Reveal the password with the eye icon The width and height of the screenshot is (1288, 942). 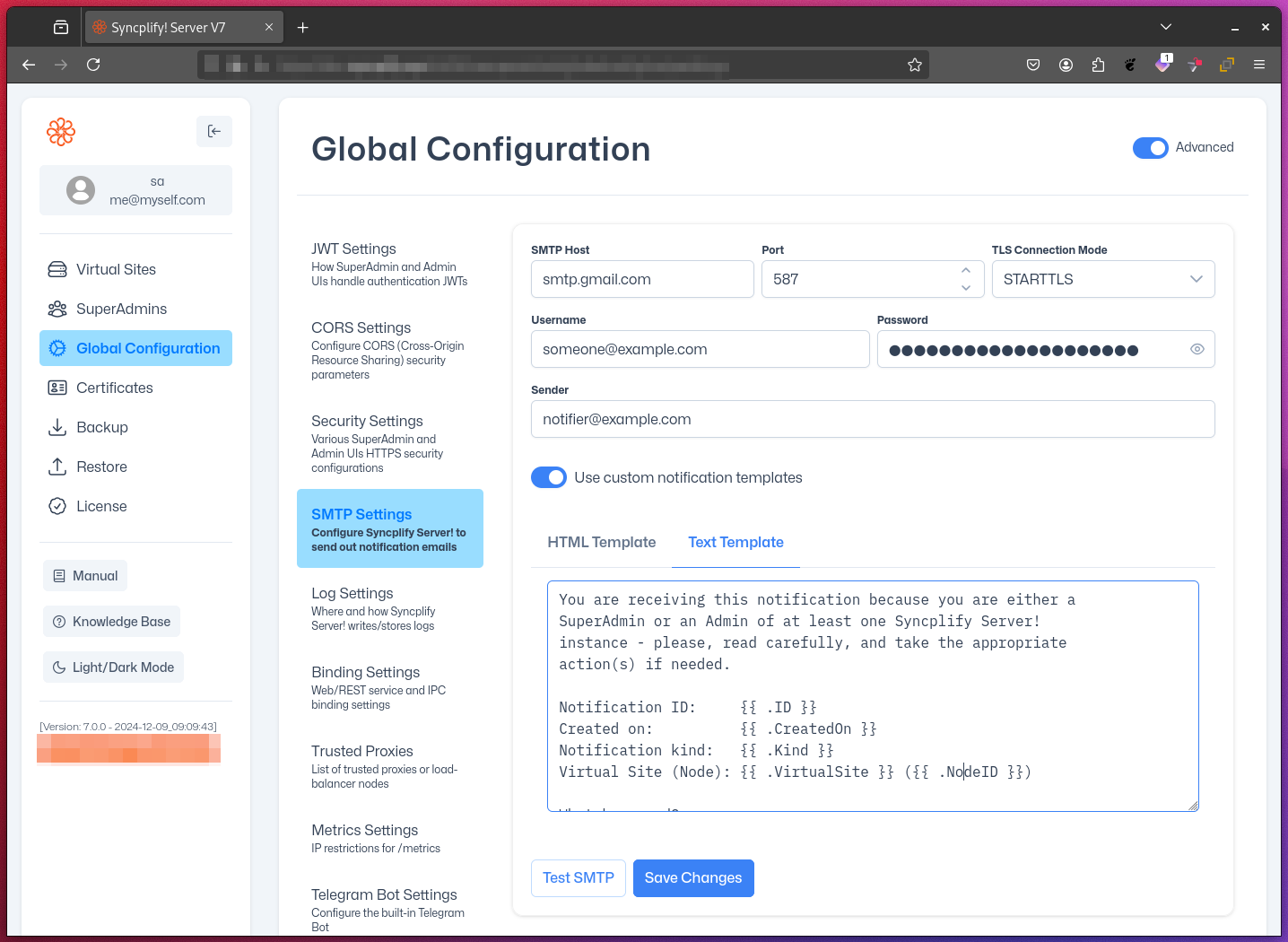(1197, 349)
